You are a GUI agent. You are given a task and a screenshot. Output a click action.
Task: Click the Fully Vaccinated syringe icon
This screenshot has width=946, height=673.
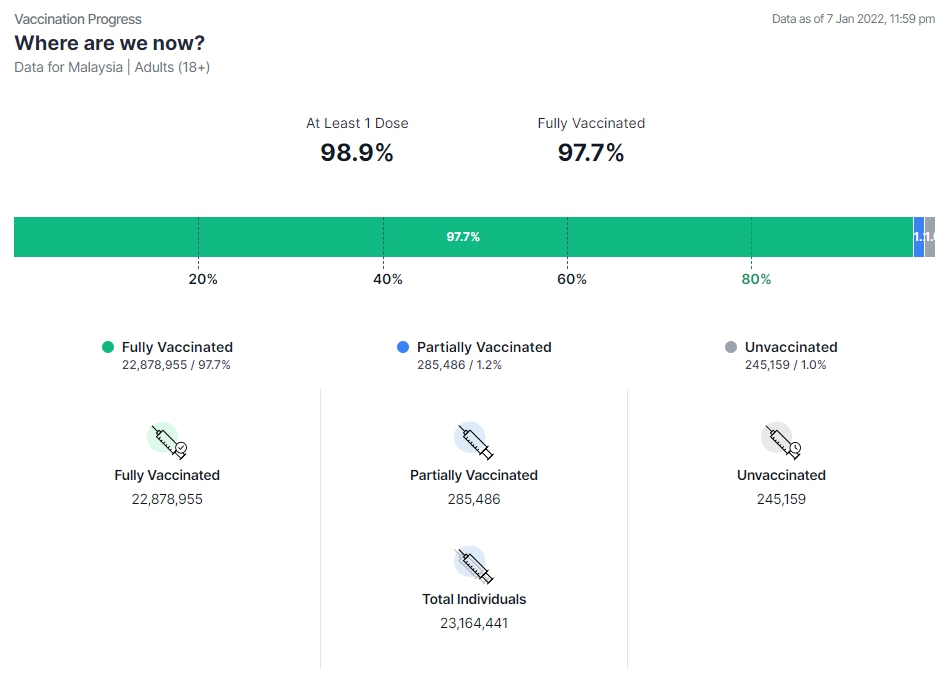167,440
